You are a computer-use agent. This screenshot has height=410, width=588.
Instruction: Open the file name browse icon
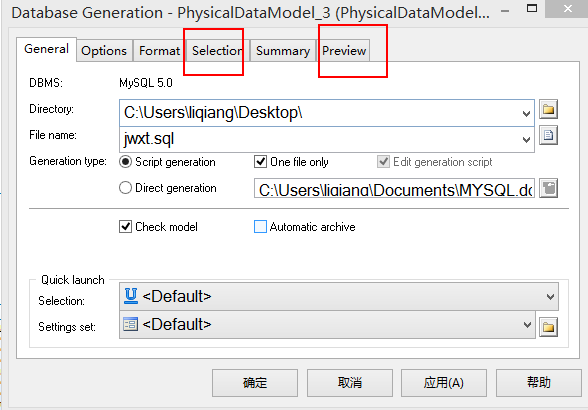point(548,135)
